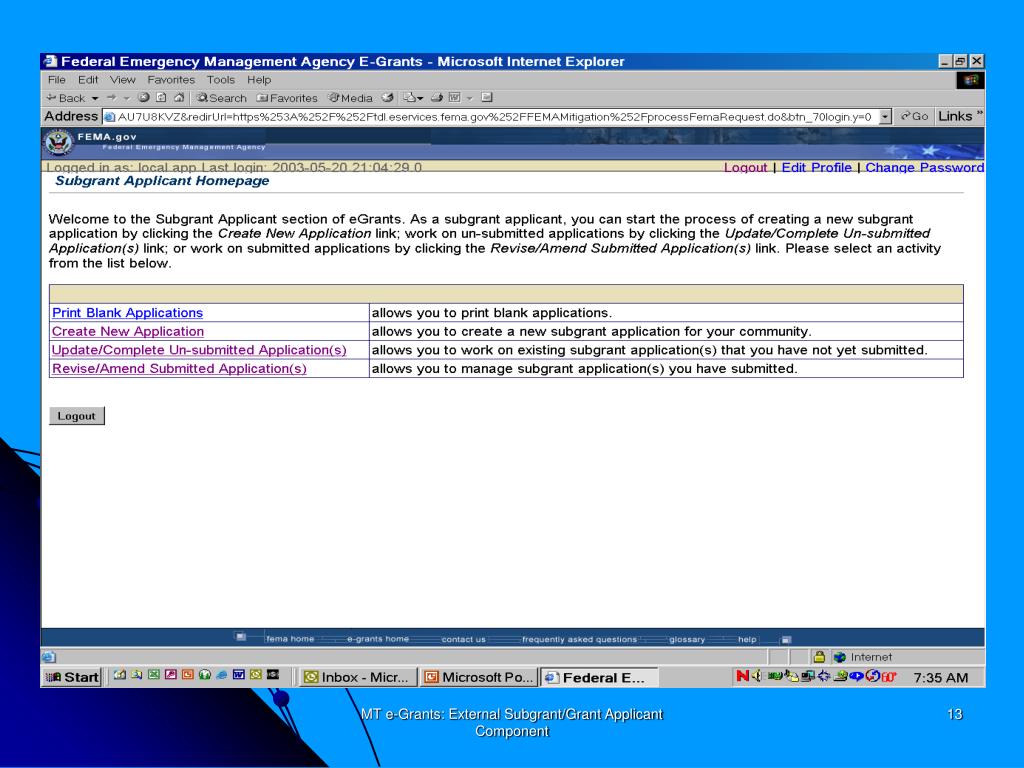Click the Create New Application link

coord(128,331)
